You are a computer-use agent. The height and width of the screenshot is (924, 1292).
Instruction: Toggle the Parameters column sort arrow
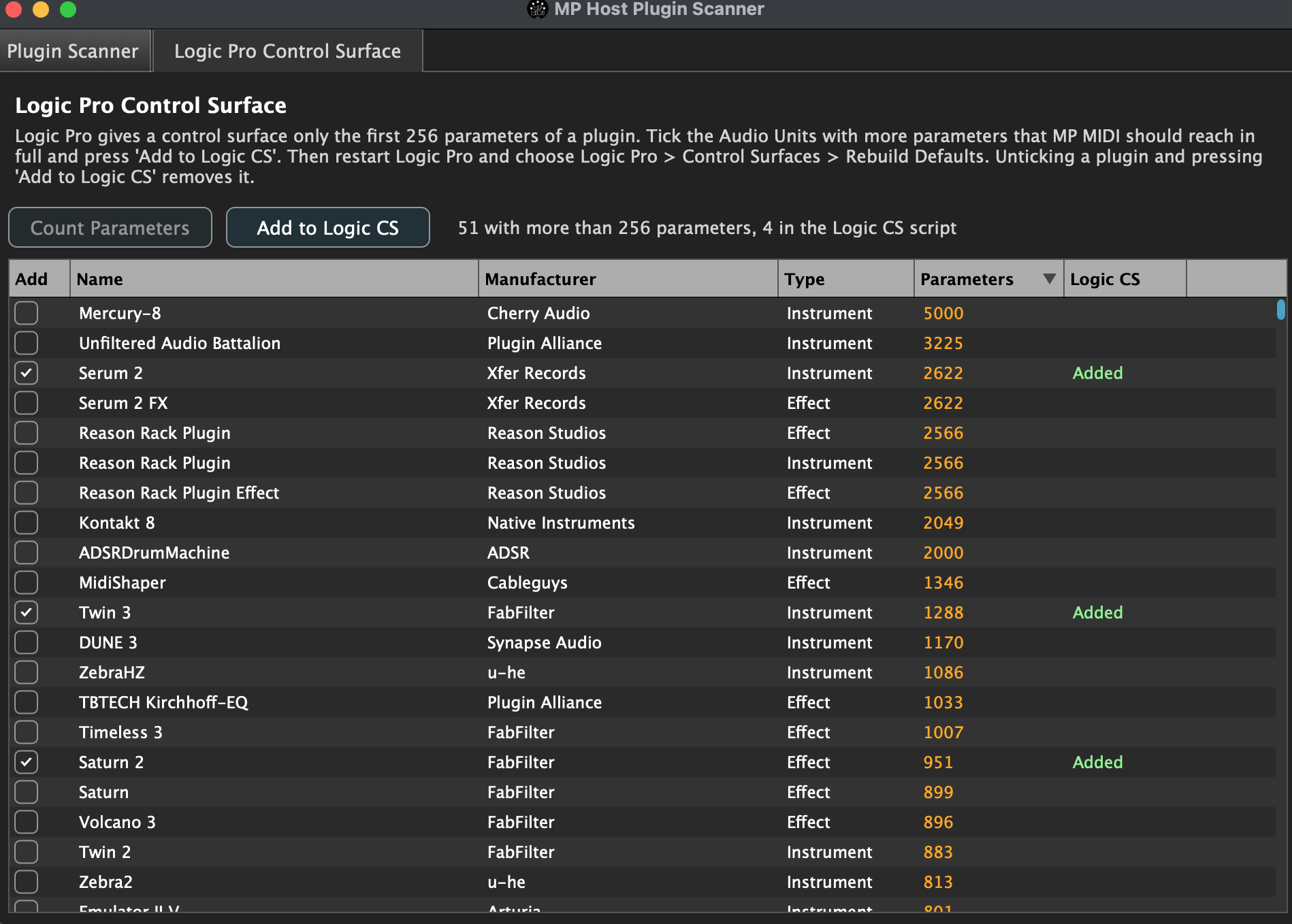pyautogui.click(x=1049, y=279)
